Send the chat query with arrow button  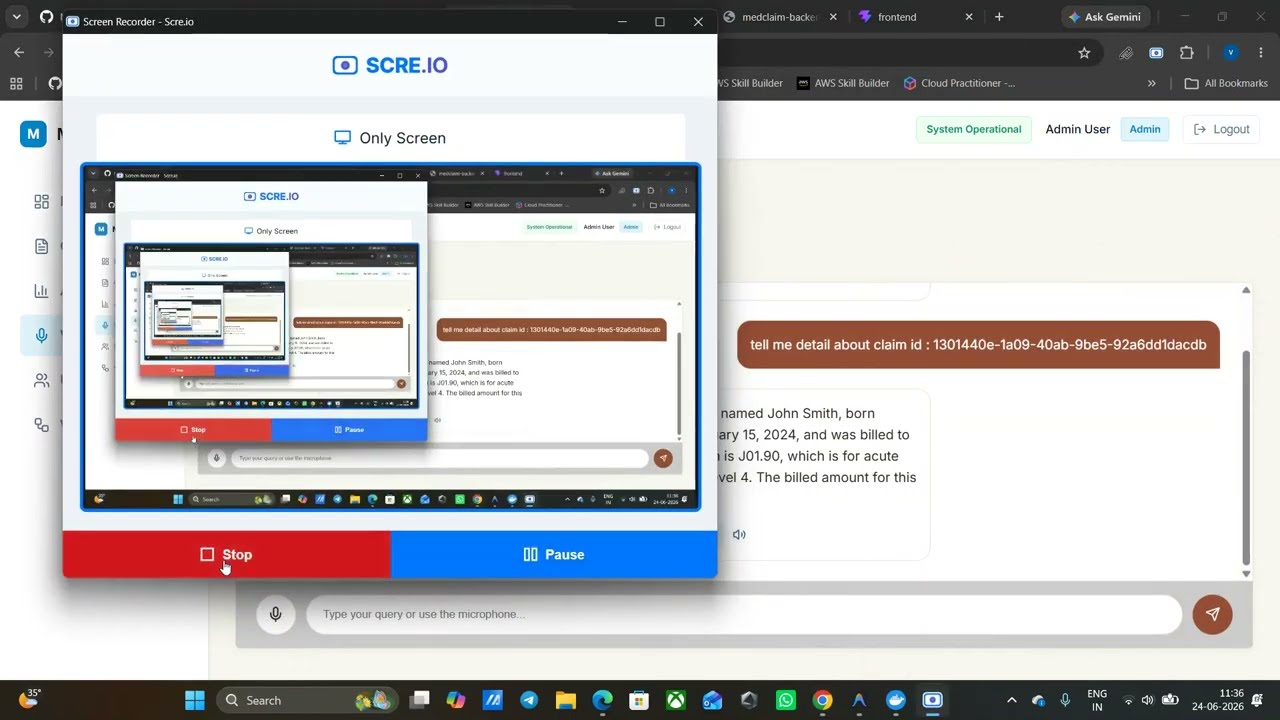1212,614
